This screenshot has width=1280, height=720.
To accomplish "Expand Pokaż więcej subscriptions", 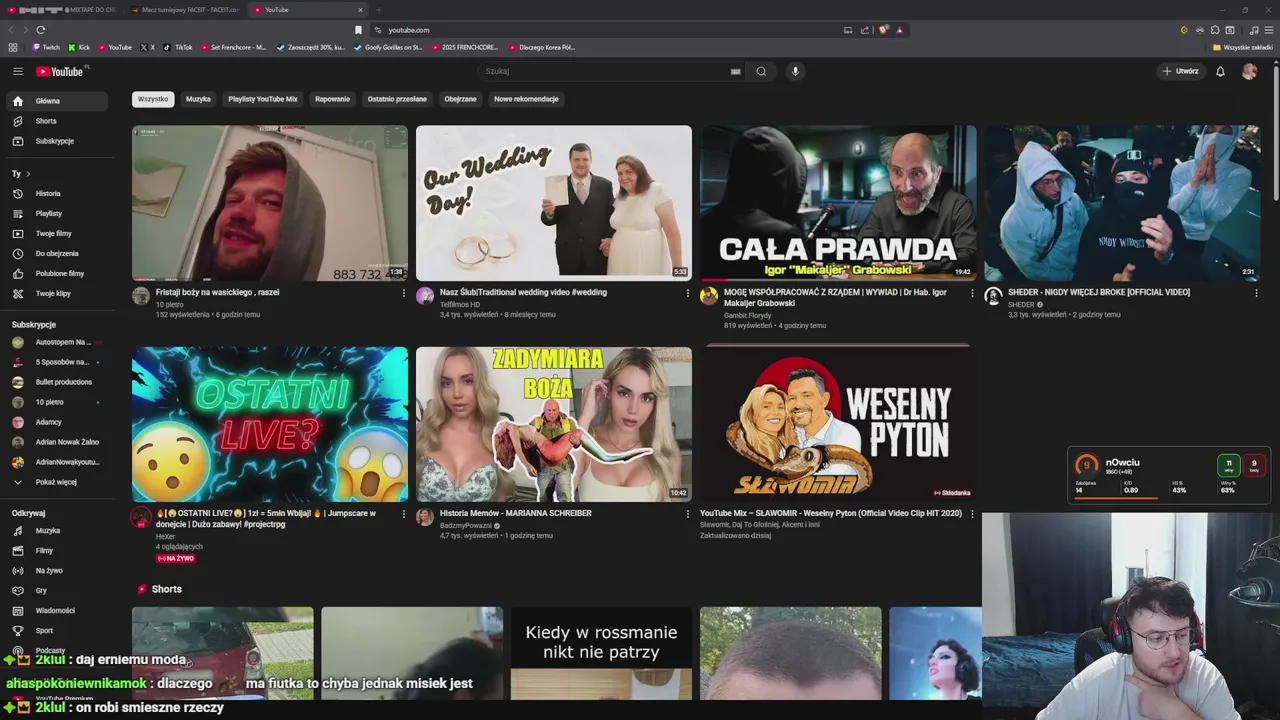I will tap(55, 482).
